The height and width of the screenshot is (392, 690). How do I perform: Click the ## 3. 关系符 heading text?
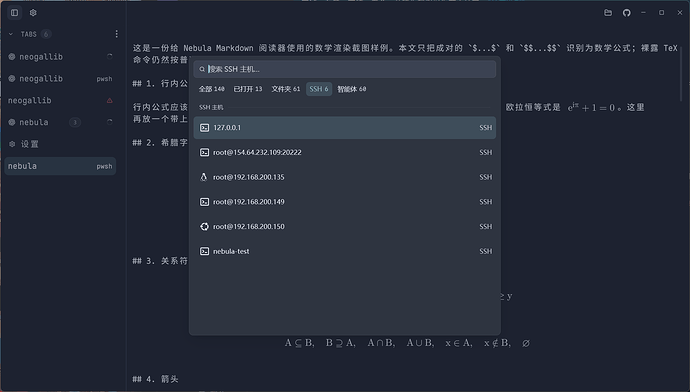(160, 261)
